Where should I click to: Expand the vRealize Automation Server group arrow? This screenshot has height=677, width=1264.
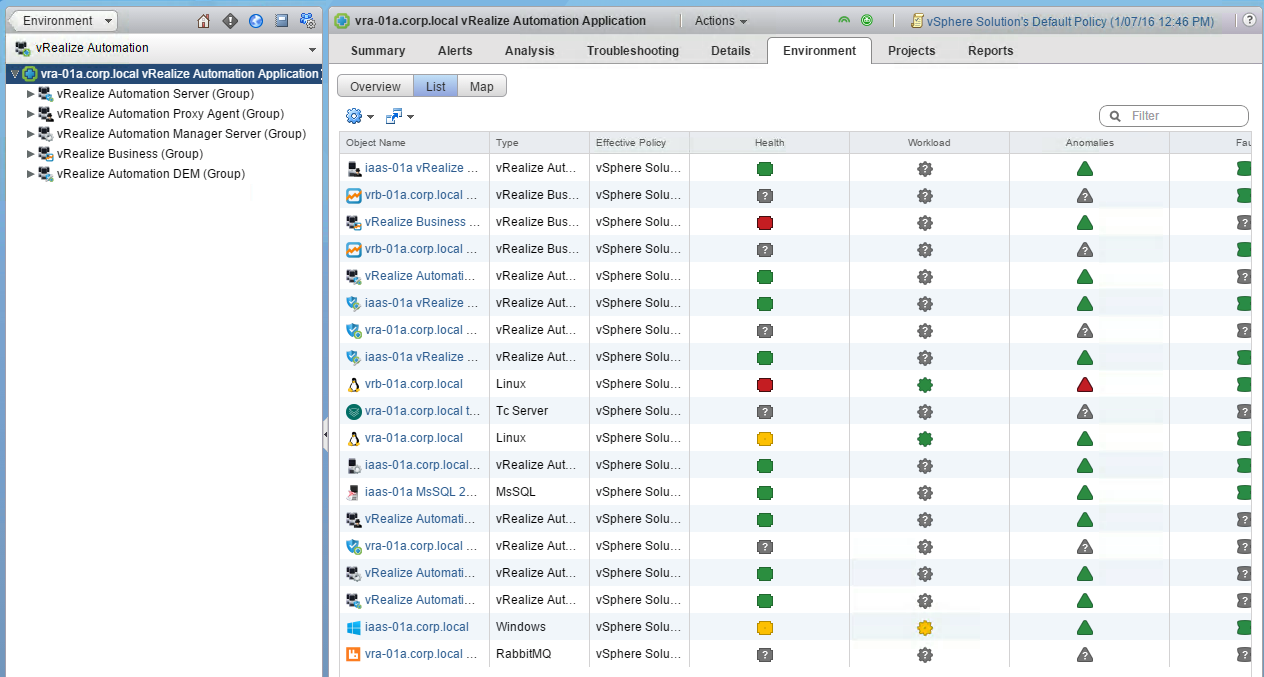click(x=31, y=94)
